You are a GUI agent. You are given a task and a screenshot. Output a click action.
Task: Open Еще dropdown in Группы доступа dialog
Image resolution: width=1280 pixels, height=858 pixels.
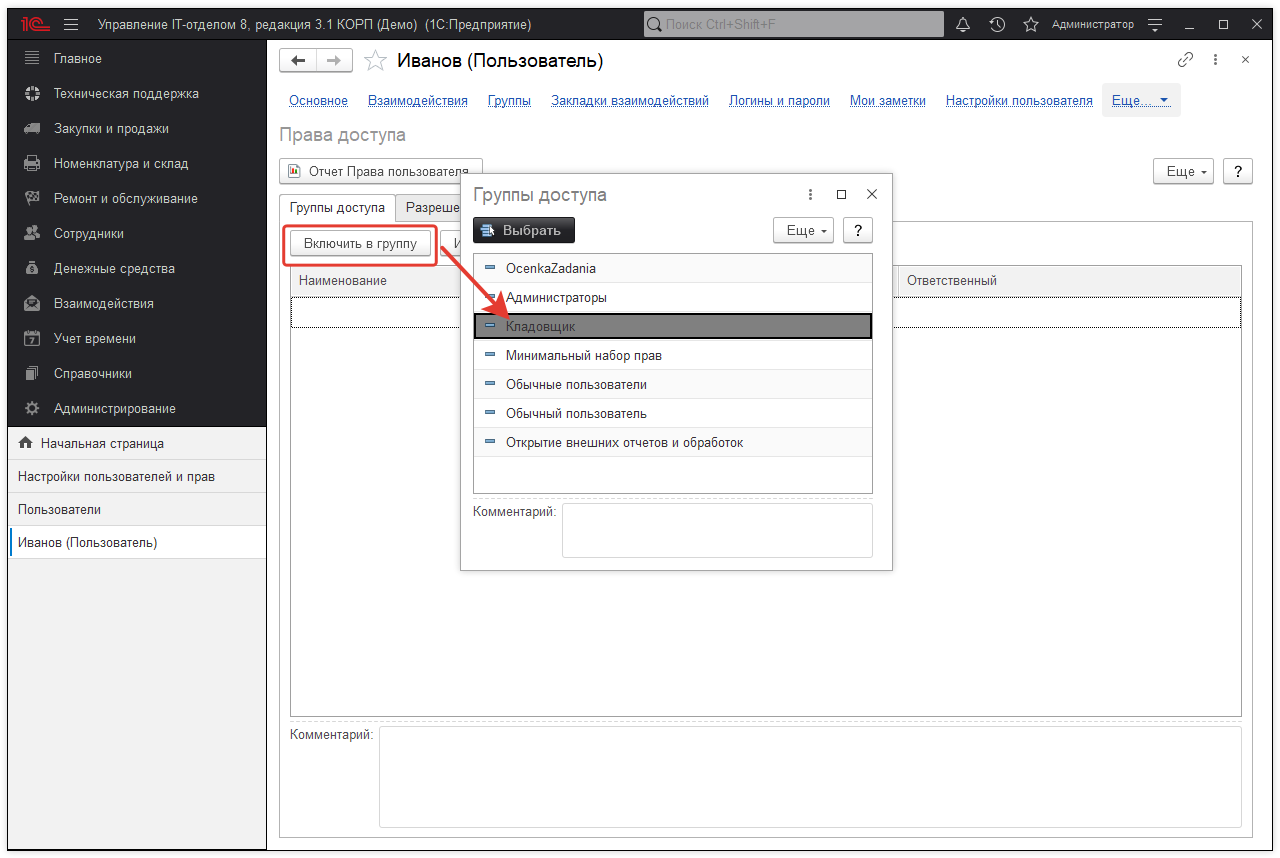(x=805, y=231)
